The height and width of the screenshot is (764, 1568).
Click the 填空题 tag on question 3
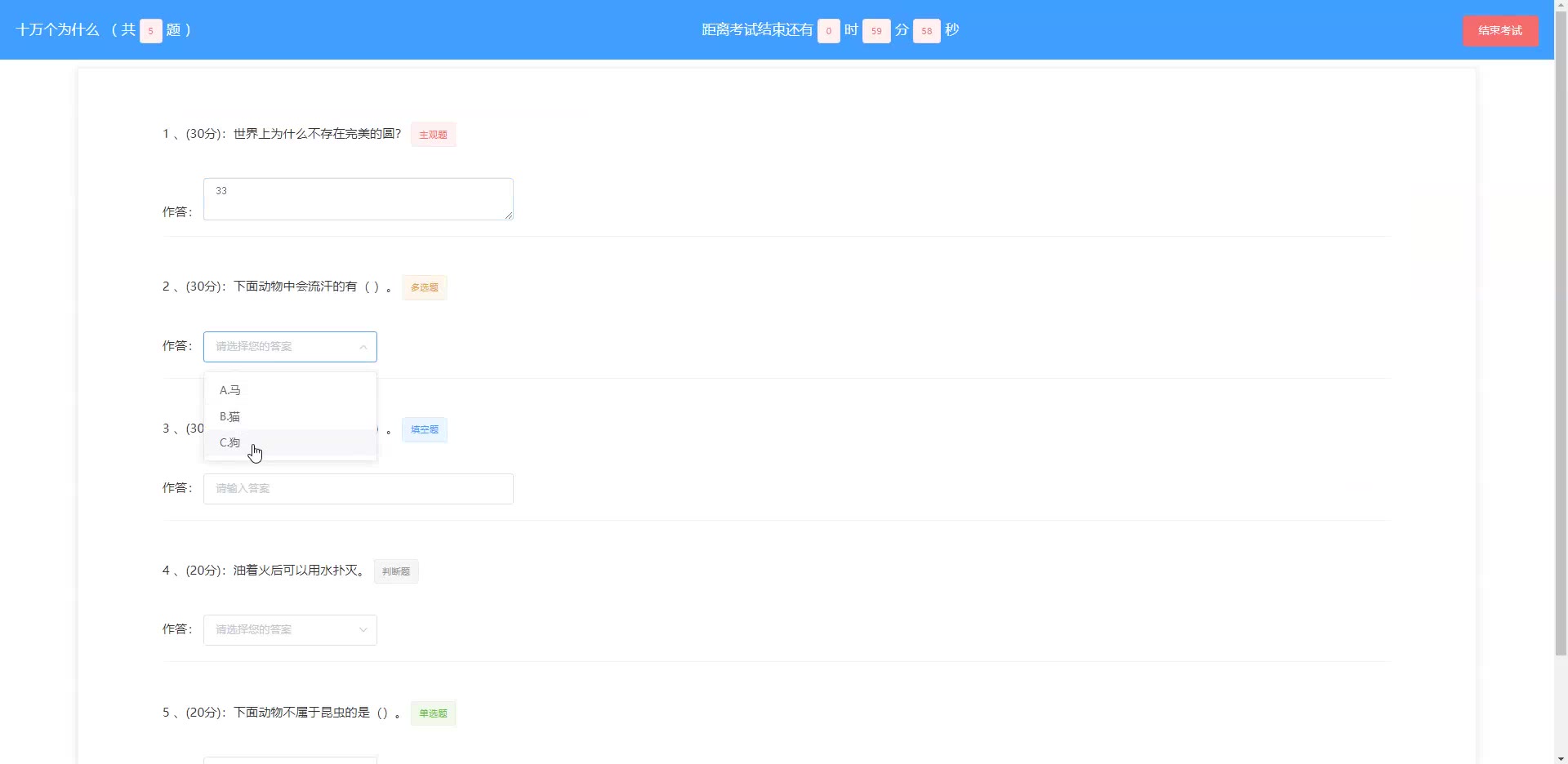[424, 429]
